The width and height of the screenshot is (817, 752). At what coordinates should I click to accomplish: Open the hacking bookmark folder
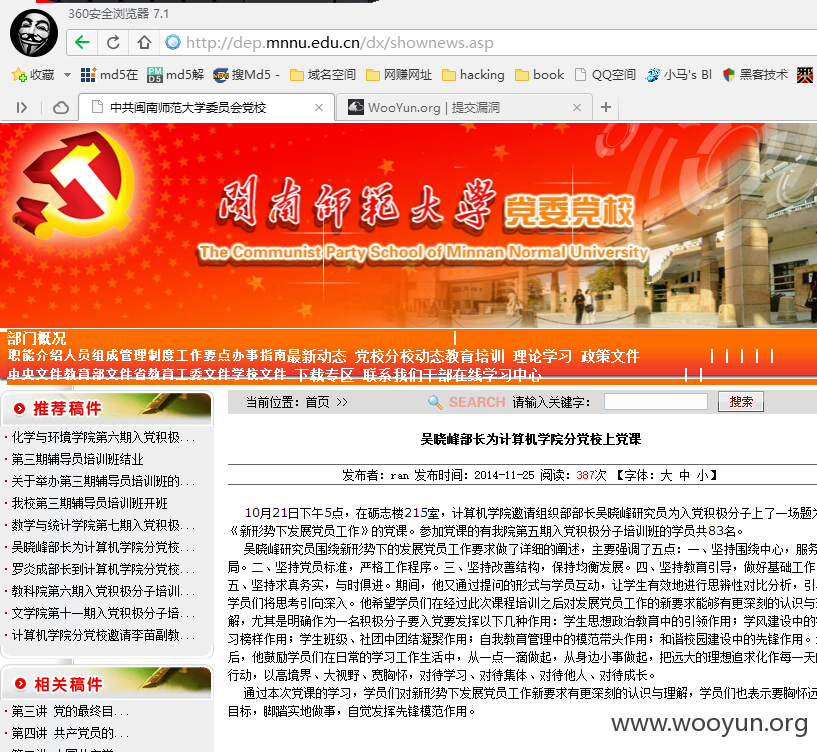click(473, 75)
